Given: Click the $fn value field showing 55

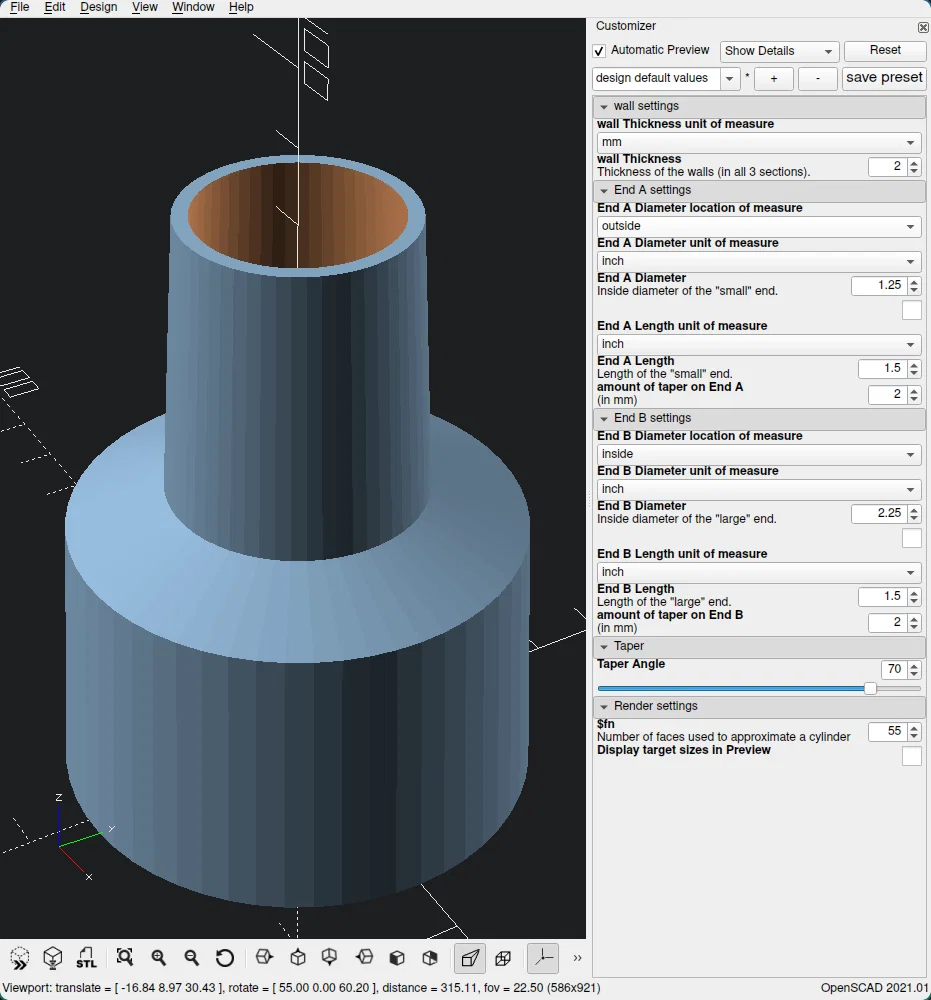Looking at the screenshot, I should tap(888, 732).
